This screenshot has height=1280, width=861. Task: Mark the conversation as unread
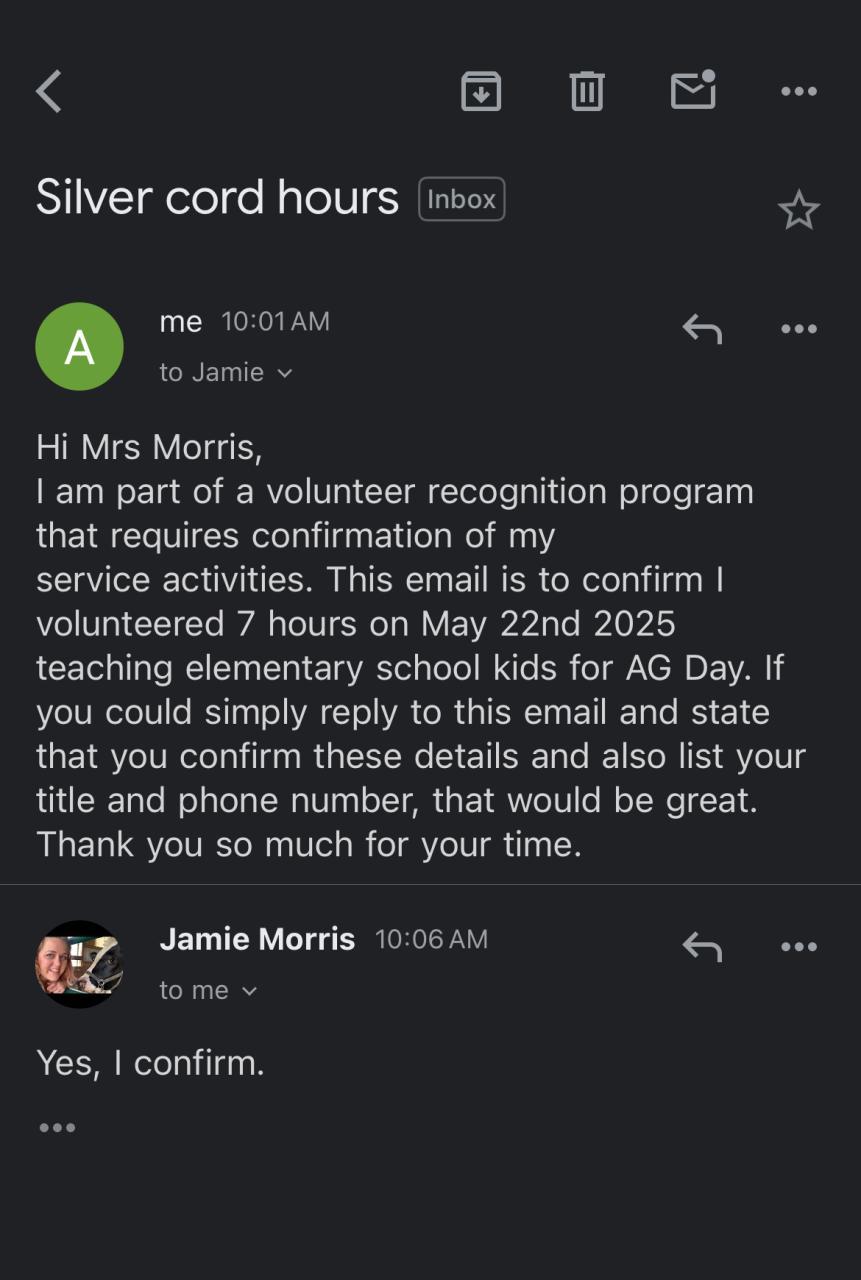click(693, 91)
